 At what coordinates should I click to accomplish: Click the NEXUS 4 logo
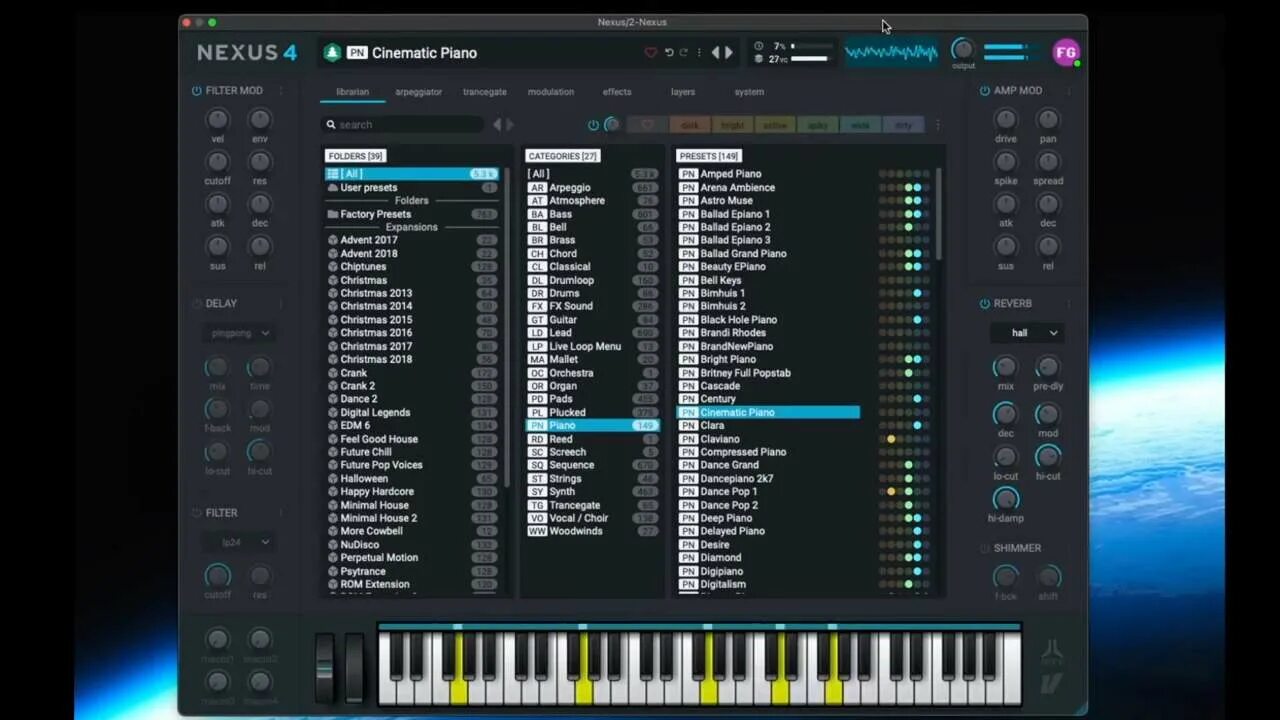[x=247, y=53]
